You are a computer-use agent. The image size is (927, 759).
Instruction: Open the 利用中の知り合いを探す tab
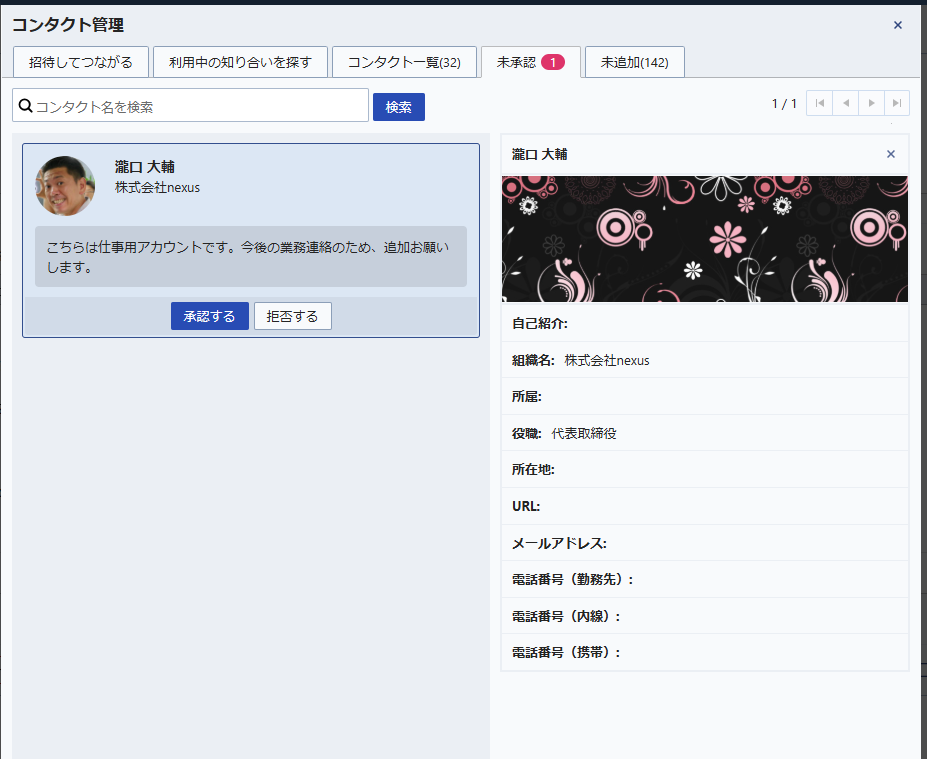pyautogui.click(x=240, y=62)
